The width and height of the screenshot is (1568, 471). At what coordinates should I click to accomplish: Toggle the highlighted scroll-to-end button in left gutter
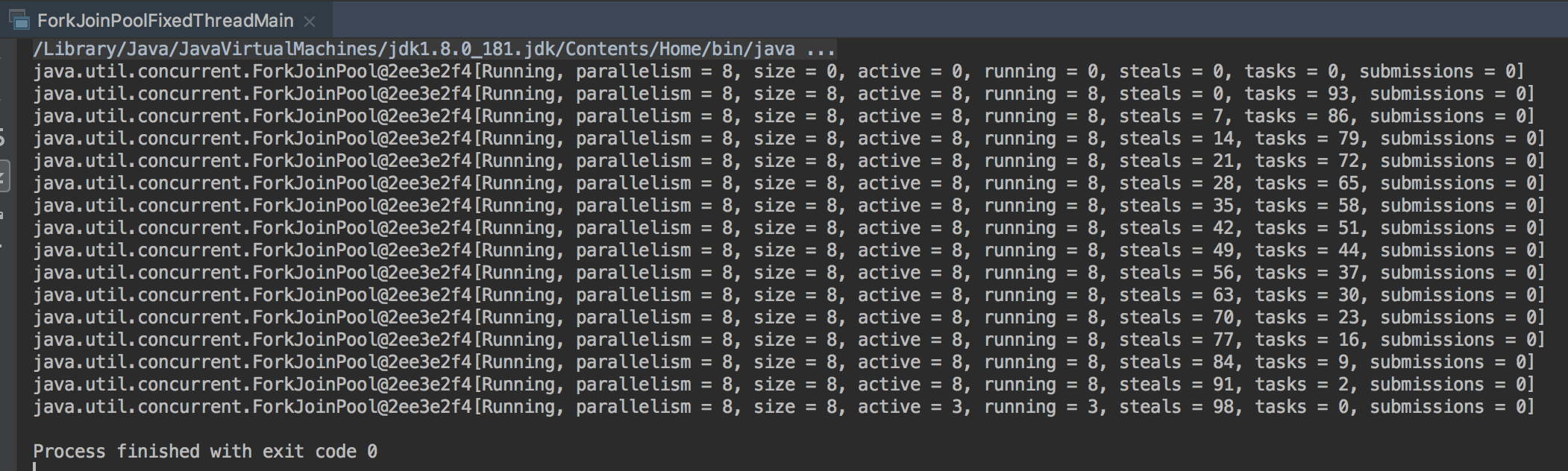[4, 177]
